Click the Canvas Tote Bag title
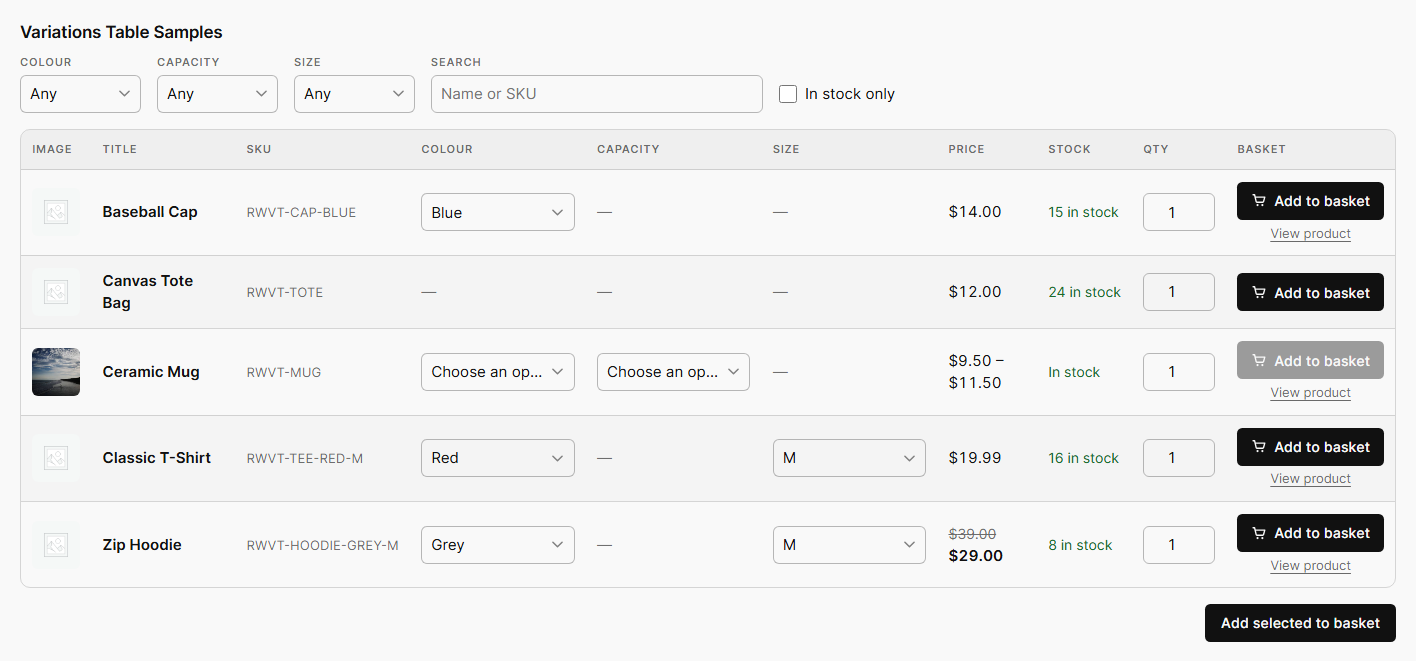The image size is (1416, 661). tap(148, 292)
